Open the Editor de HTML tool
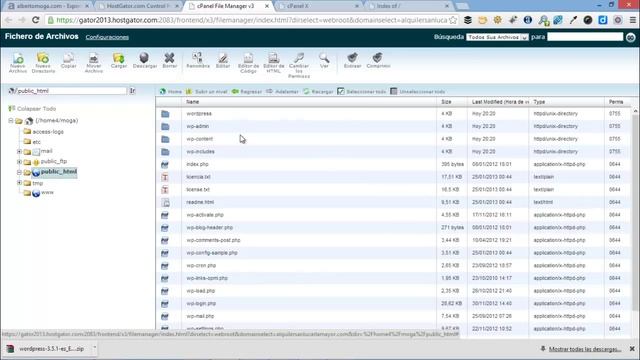The width and height of the screenshot is (640, 360). tap(273, 62)
